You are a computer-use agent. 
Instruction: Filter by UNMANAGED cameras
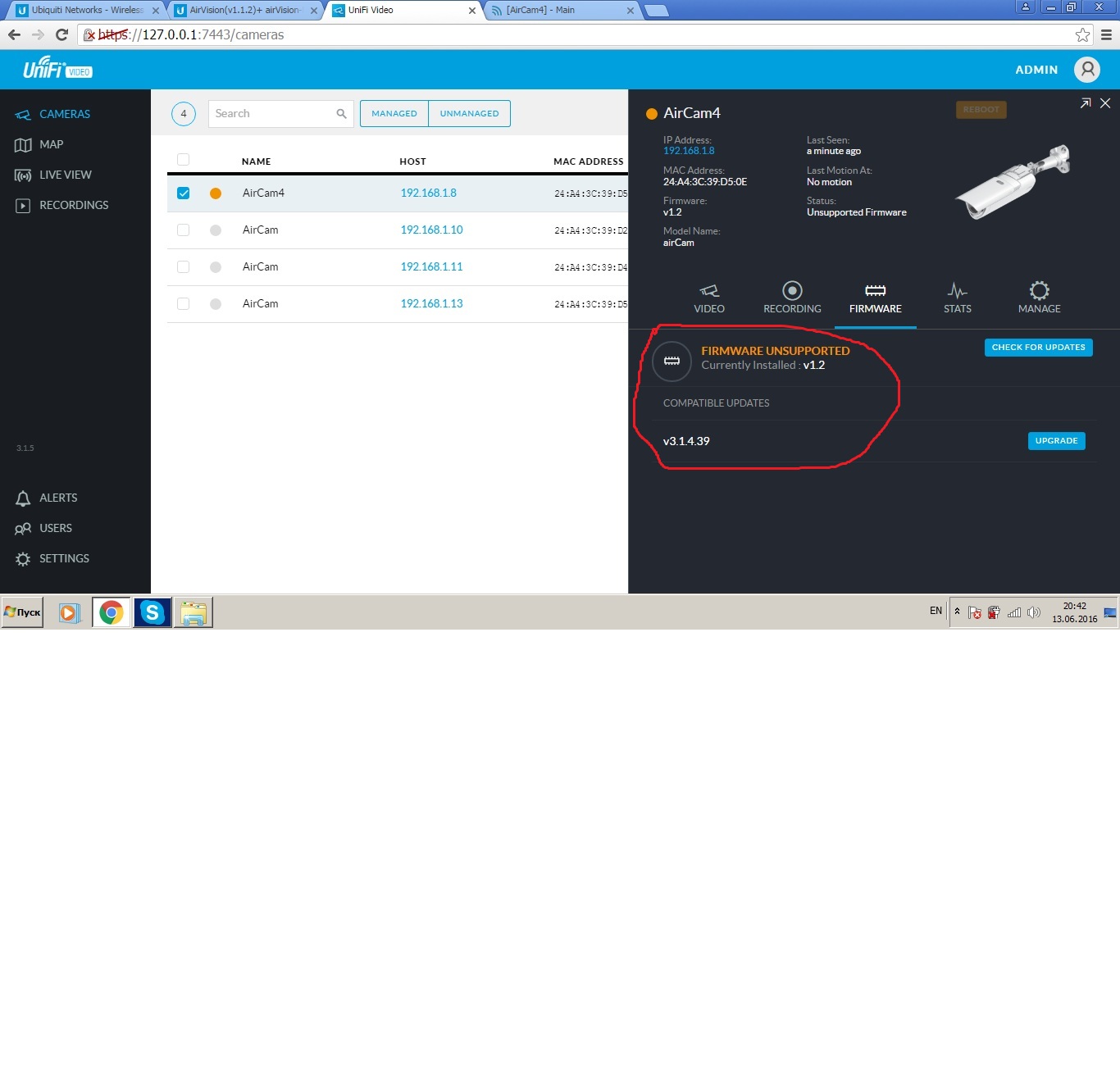pos(469,114)
